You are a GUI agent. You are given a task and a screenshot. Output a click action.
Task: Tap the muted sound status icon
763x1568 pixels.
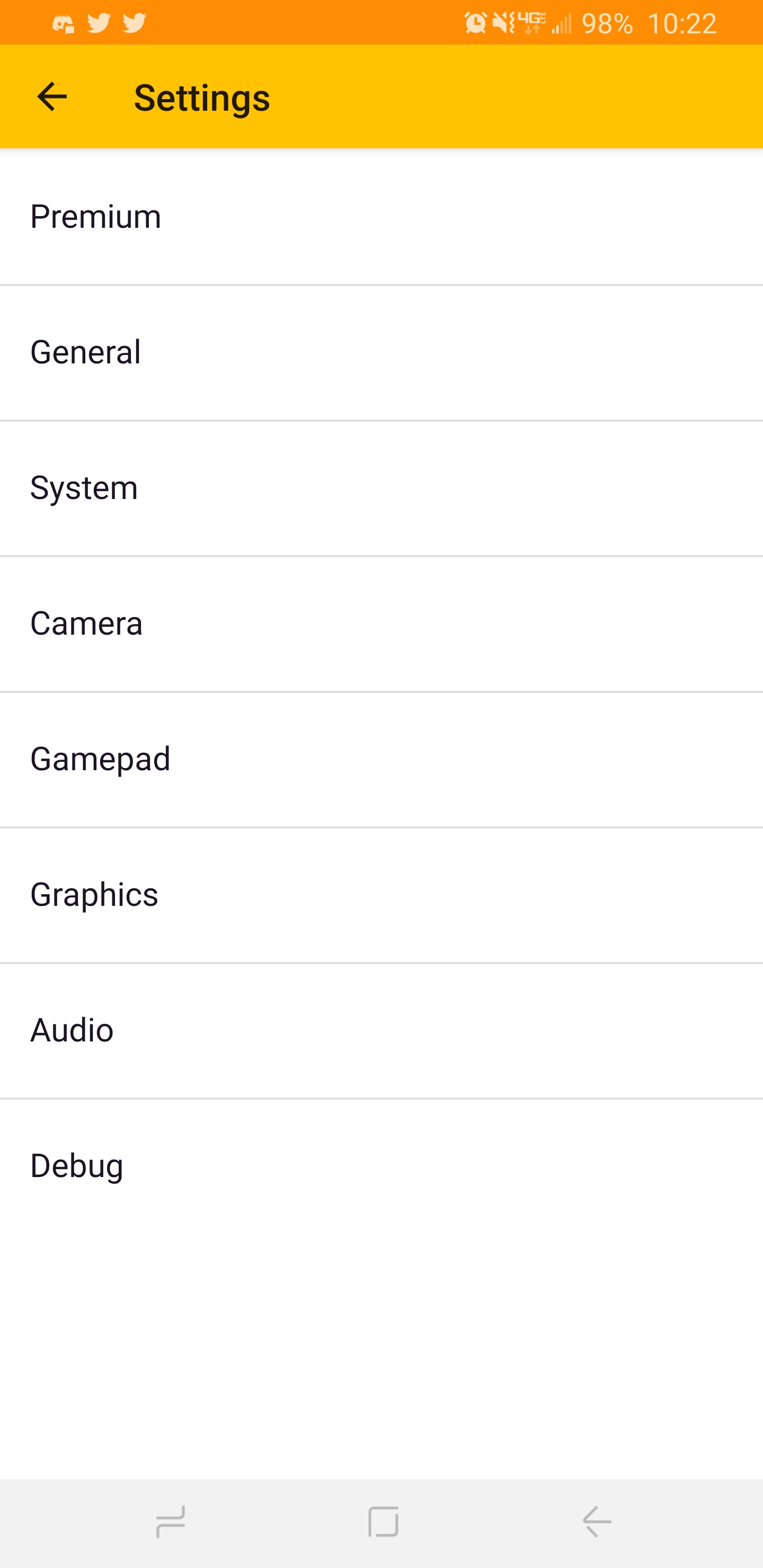(x=503, y=23)
